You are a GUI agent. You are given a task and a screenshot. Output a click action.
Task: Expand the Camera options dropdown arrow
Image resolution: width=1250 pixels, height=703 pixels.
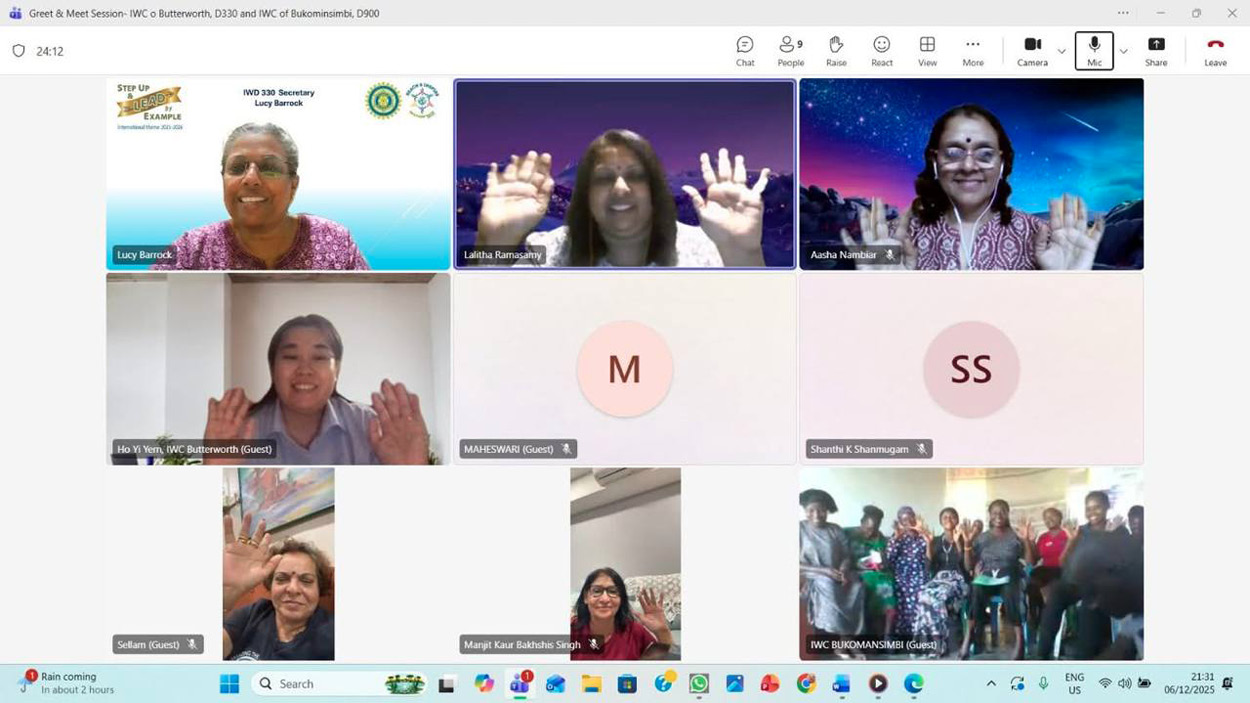click(1061, 52)
